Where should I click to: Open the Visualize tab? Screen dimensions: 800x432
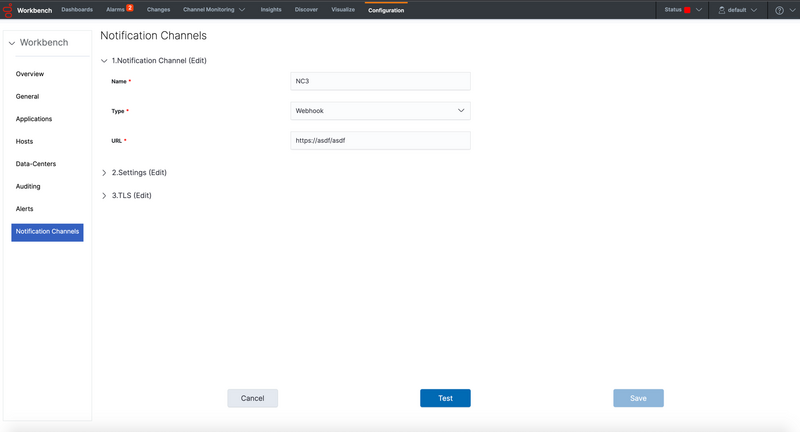(x=343, y=10)
